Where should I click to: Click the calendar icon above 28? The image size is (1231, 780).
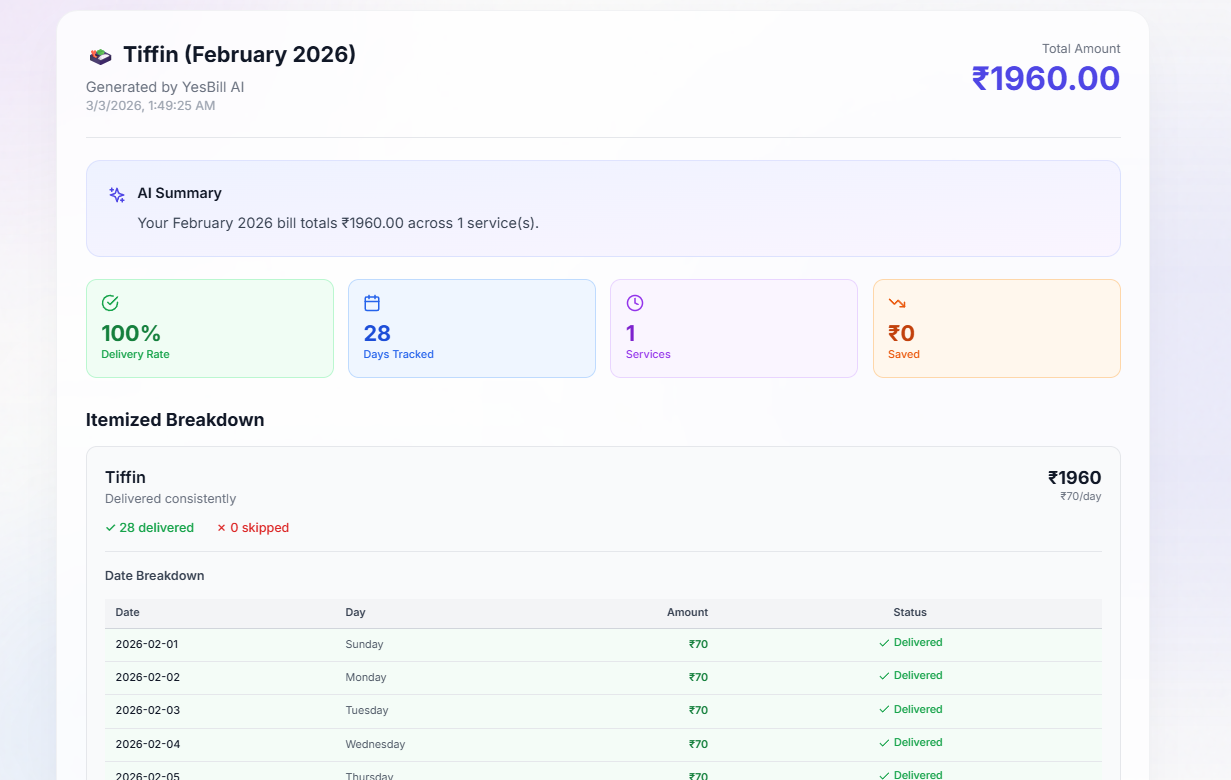point(372,303)
